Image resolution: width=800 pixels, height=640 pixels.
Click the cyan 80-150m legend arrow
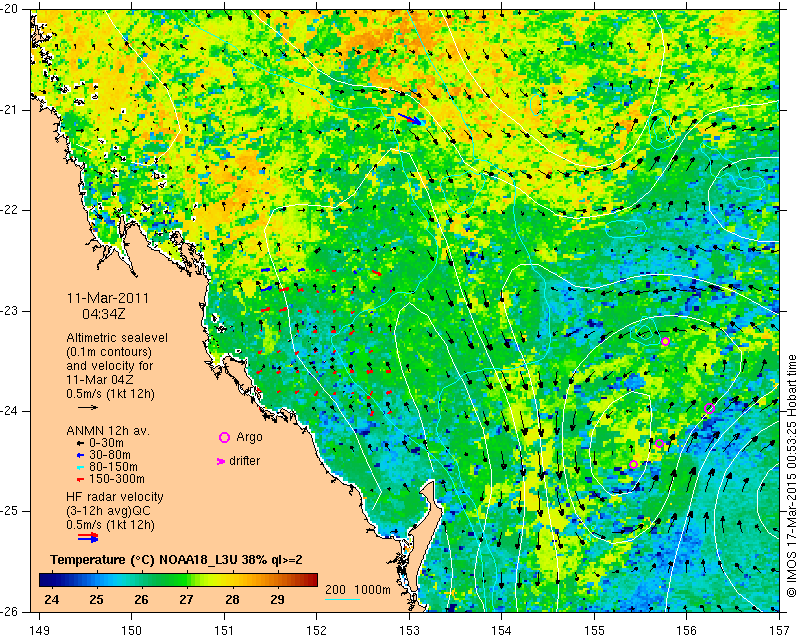pos(80,467)
